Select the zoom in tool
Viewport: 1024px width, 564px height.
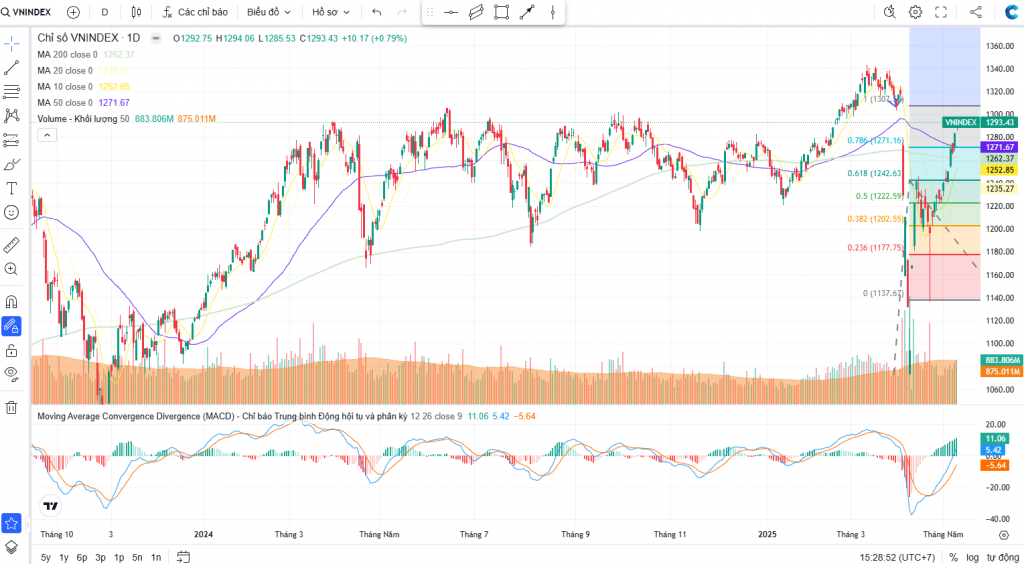11,269
